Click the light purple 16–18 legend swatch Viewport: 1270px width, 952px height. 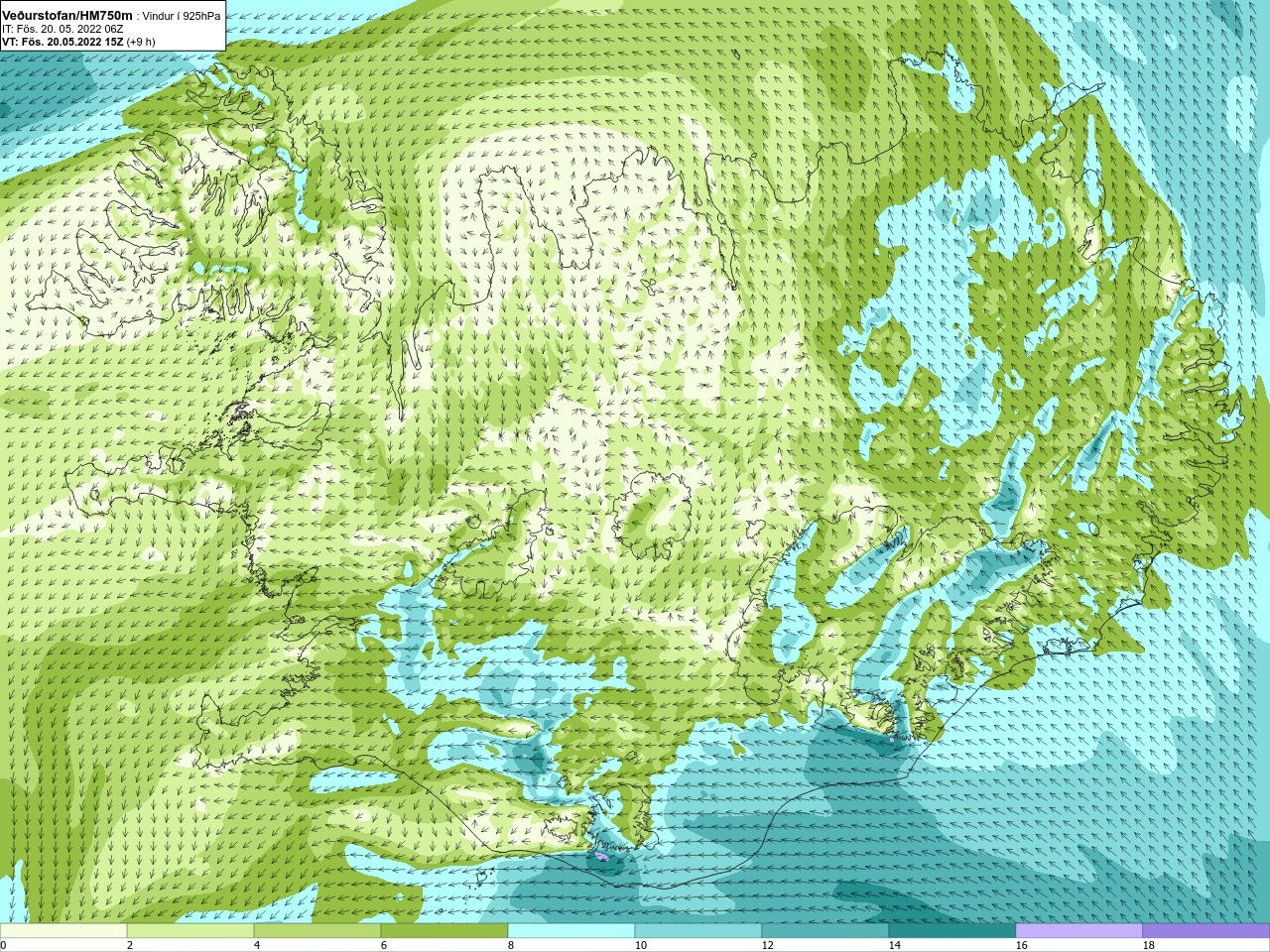click(1079, 931)
